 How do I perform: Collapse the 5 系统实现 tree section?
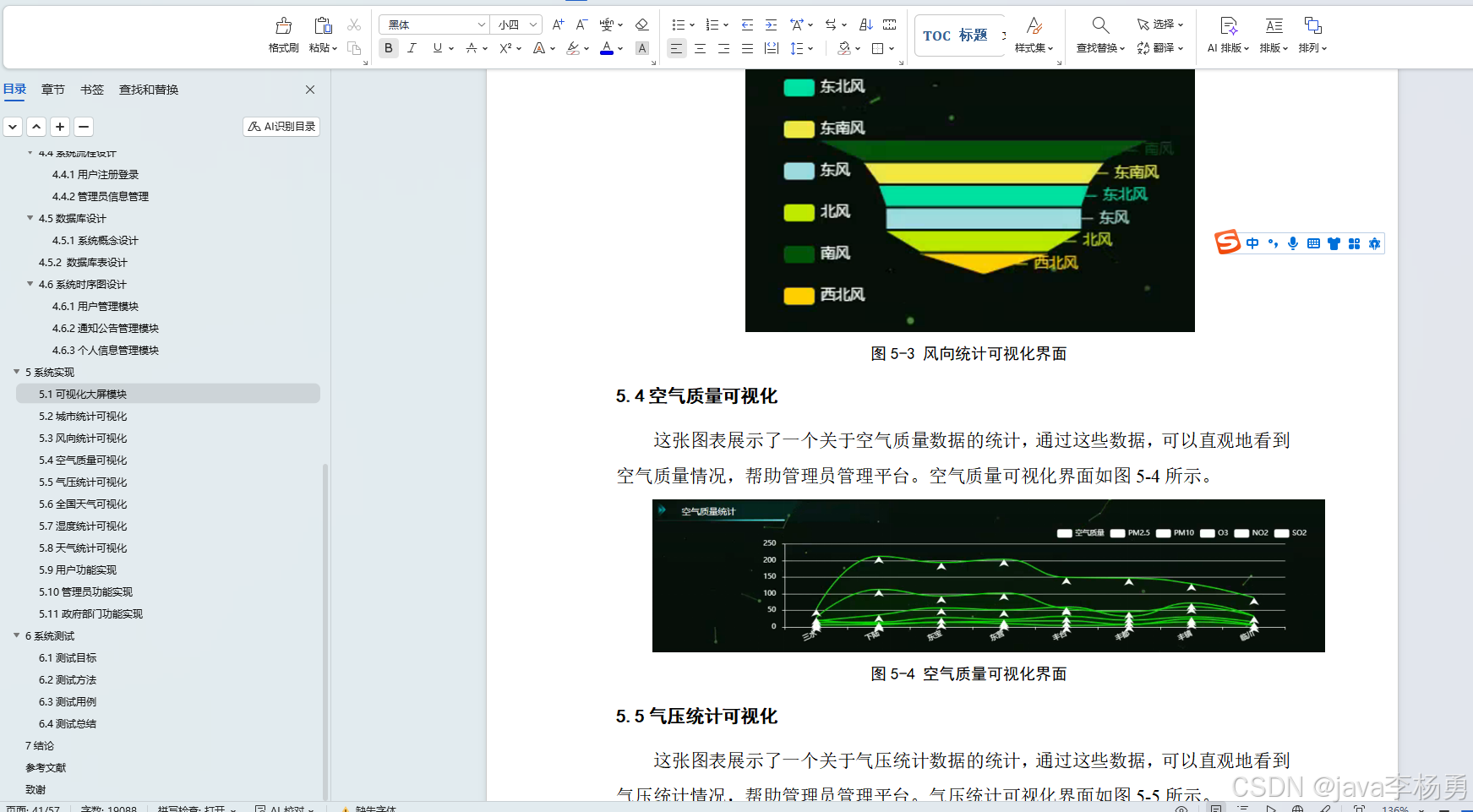click(16, 372)
